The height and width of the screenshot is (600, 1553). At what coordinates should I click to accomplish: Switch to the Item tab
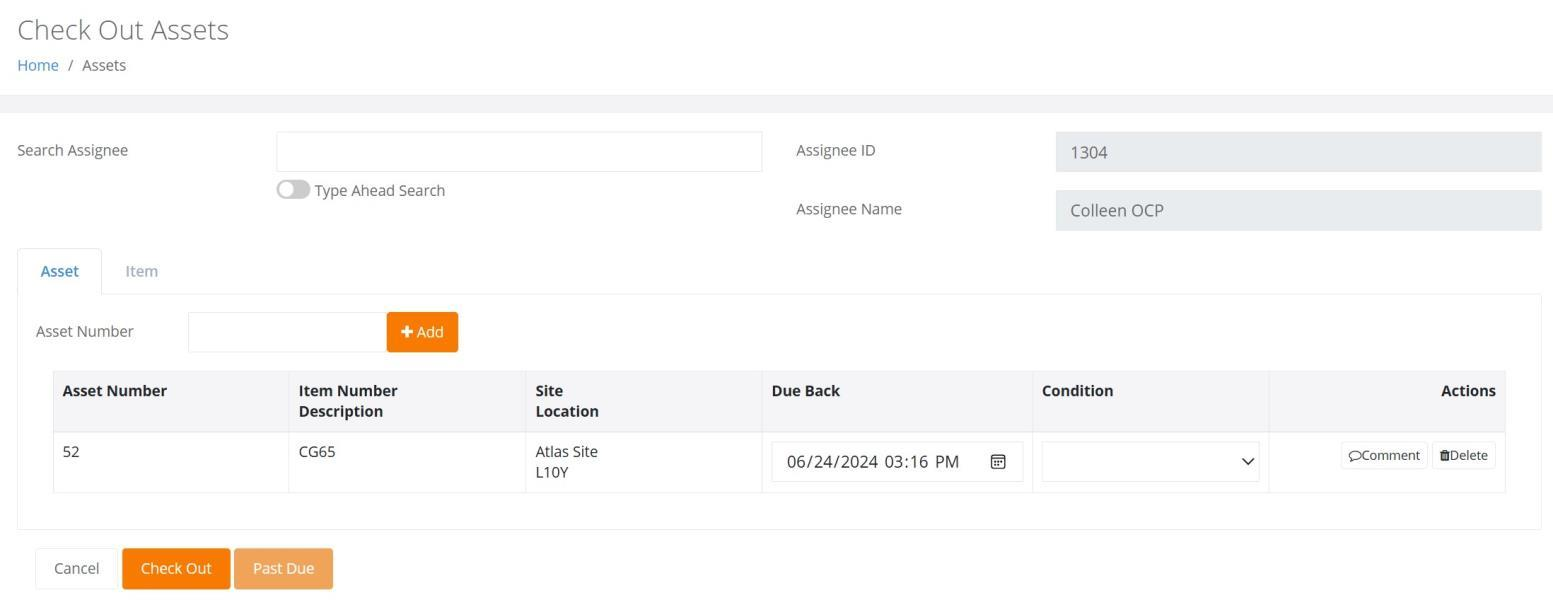(x=141, y=271)
